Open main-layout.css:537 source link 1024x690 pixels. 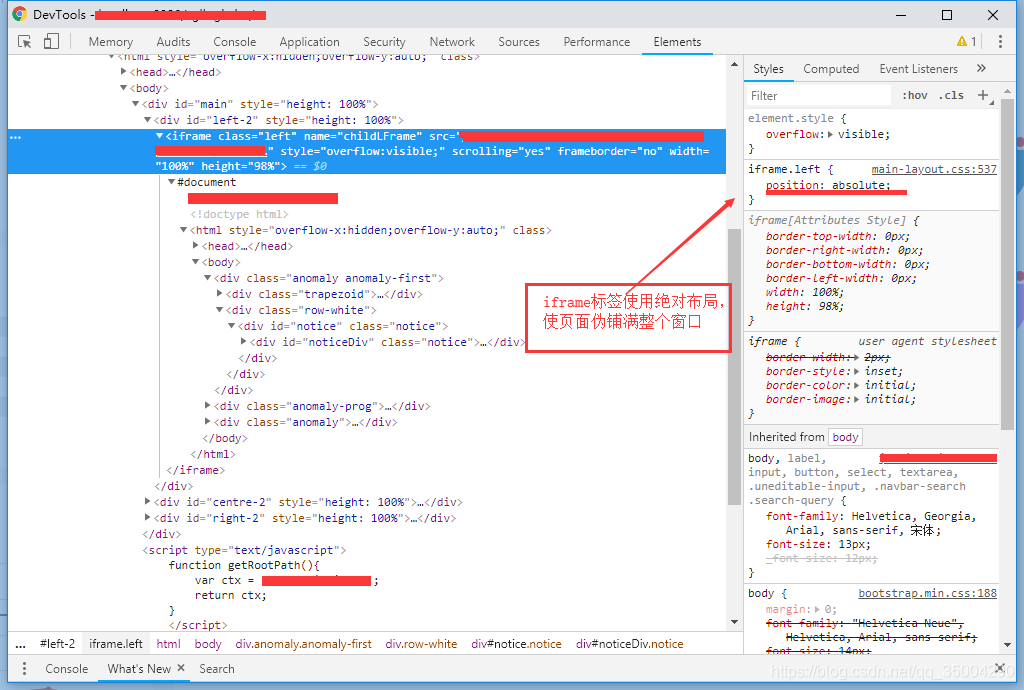click(x=934, y=169)
